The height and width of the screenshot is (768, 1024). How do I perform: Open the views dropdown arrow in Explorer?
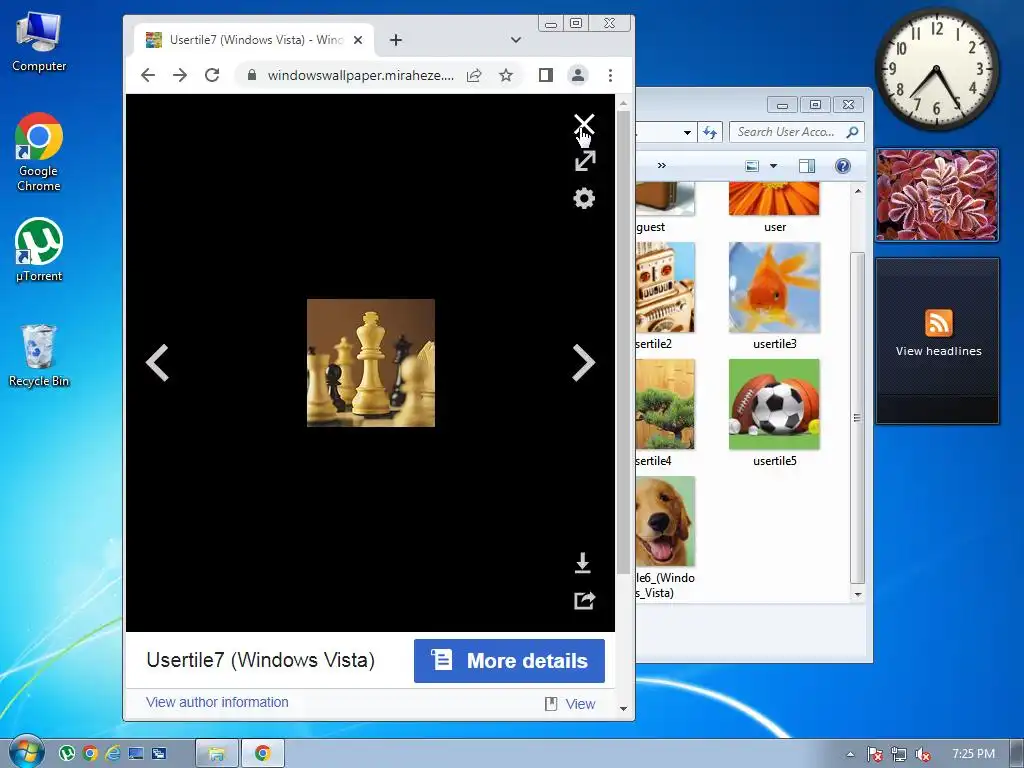[x=773, y=166]
